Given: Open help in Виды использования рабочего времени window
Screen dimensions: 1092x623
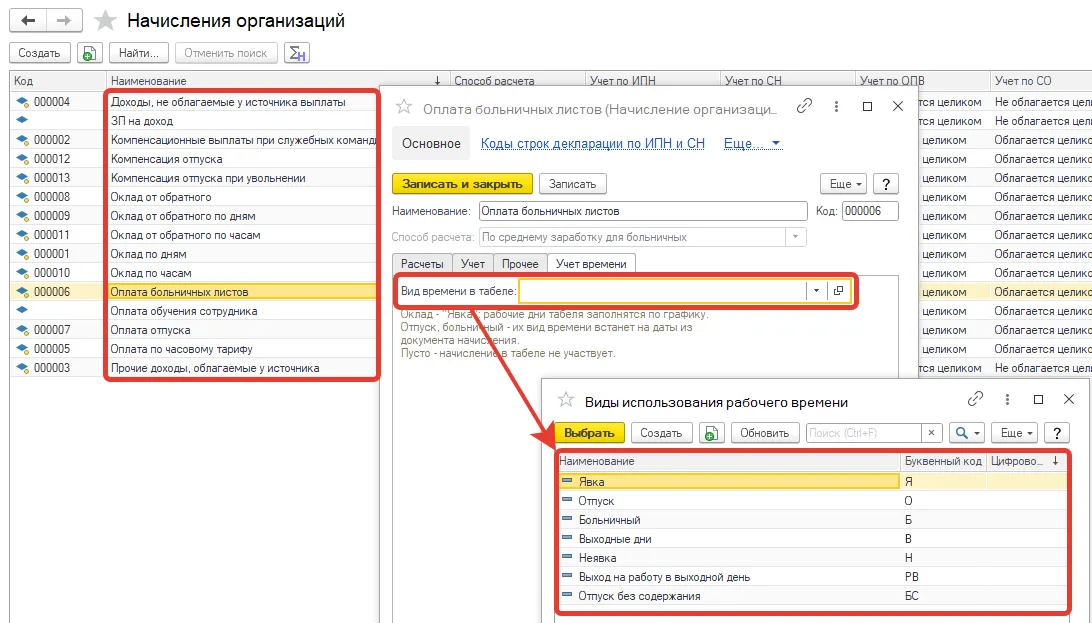Looking at the screenshot, I should (x=1056, y=433).
